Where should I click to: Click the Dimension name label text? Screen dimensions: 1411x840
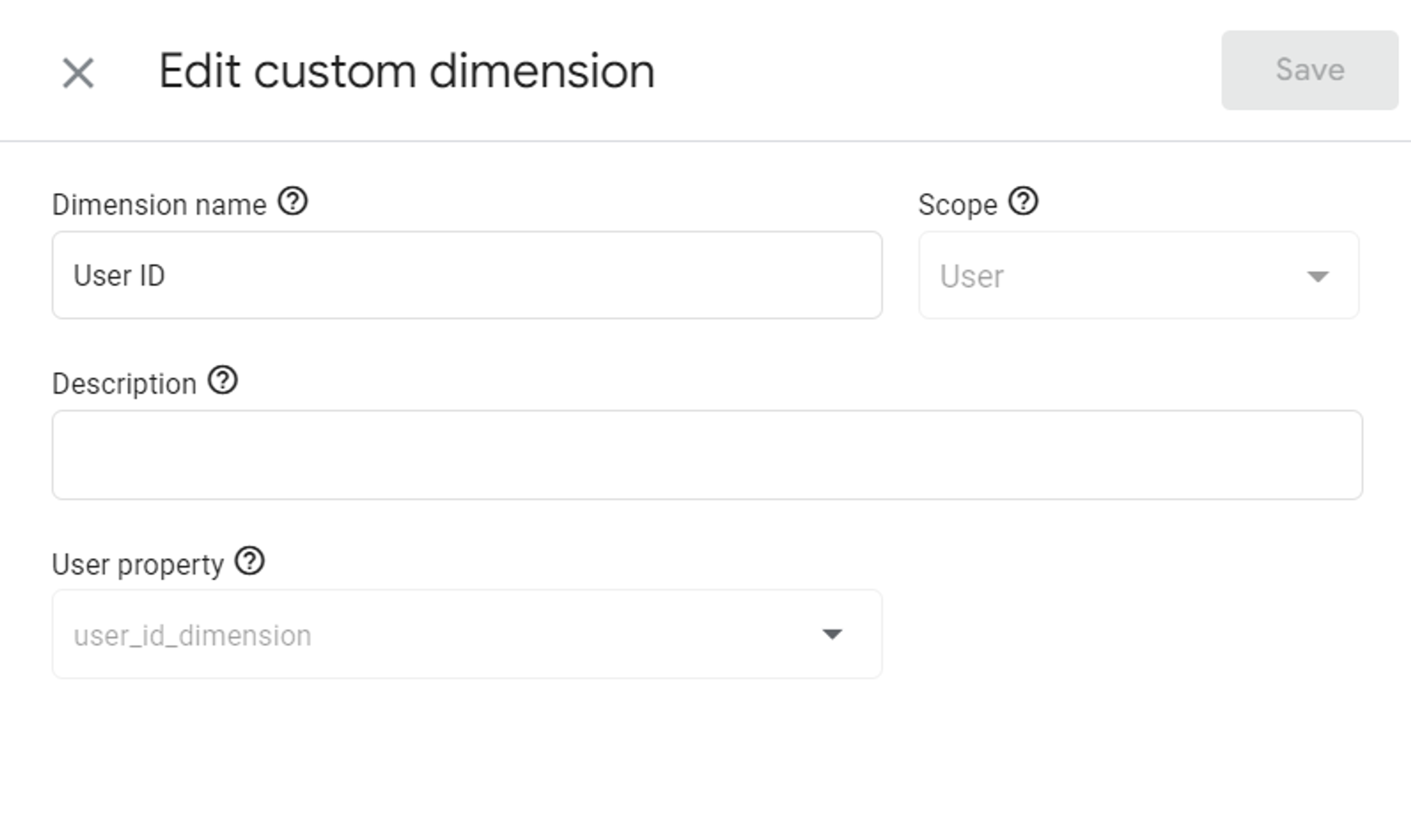tap(159, 205)
